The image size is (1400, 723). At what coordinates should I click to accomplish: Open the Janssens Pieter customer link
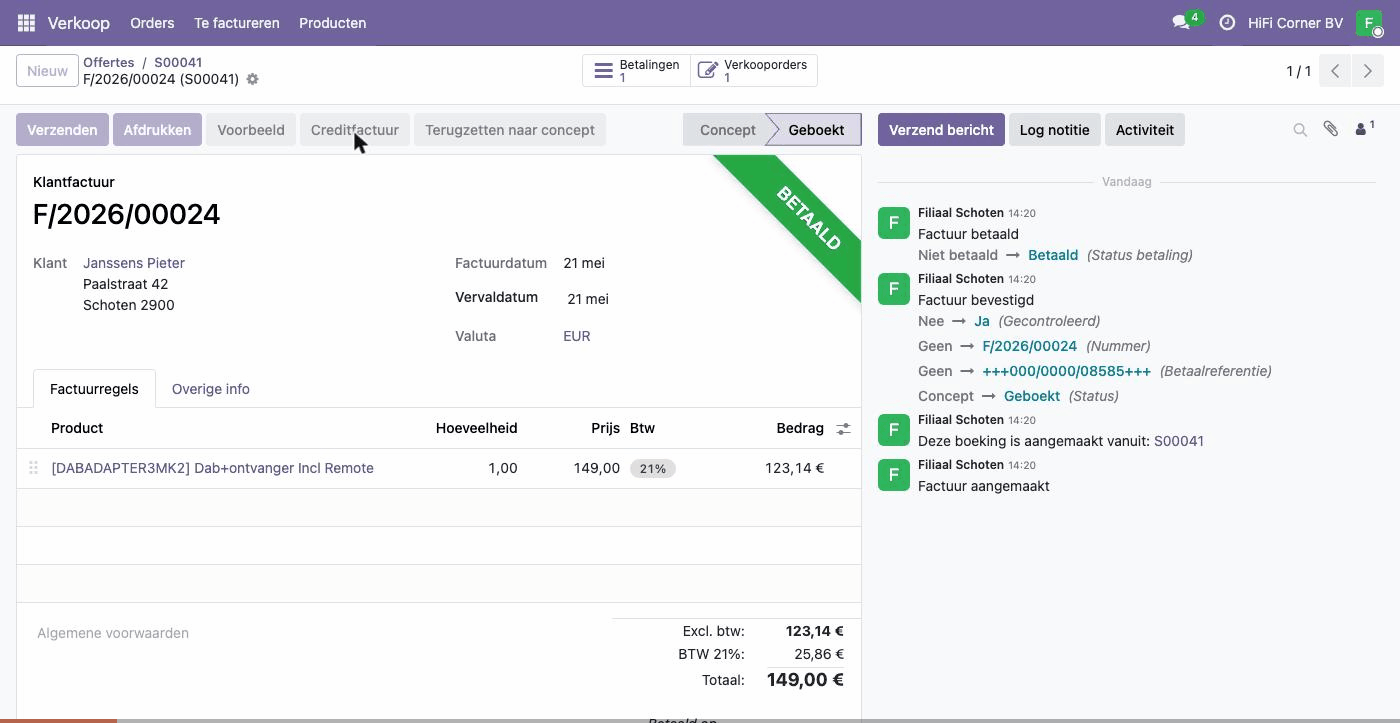(134, 263)
